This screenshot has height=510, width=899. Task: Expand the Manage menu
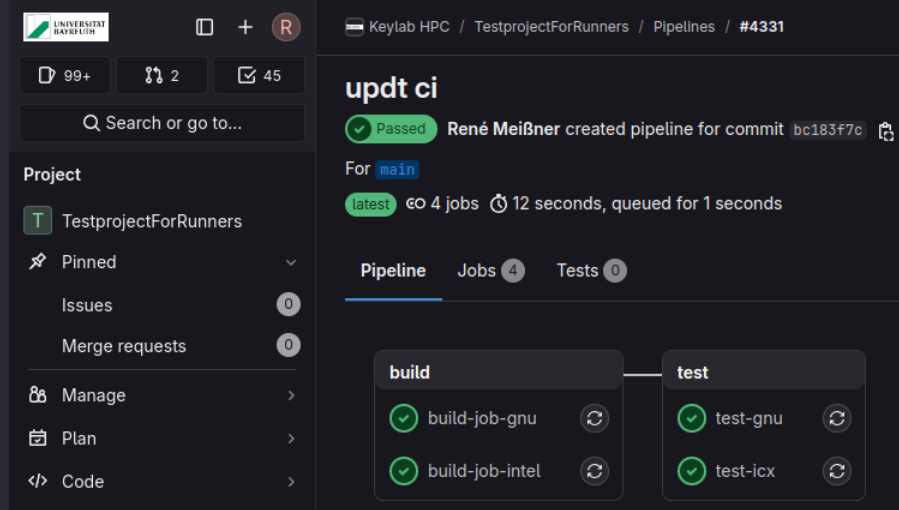tap(291, 396)
